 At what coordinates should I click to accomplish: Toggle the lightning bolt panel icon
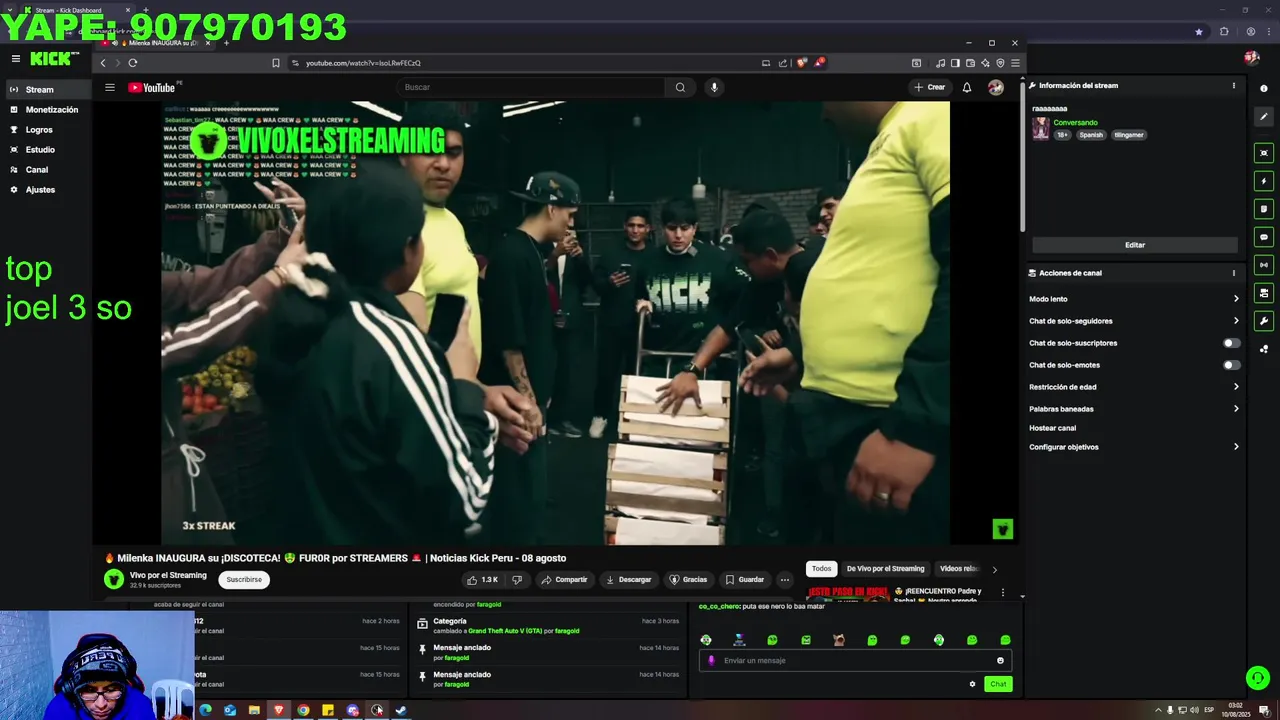pyautogui.click(x=1264, y=181)
